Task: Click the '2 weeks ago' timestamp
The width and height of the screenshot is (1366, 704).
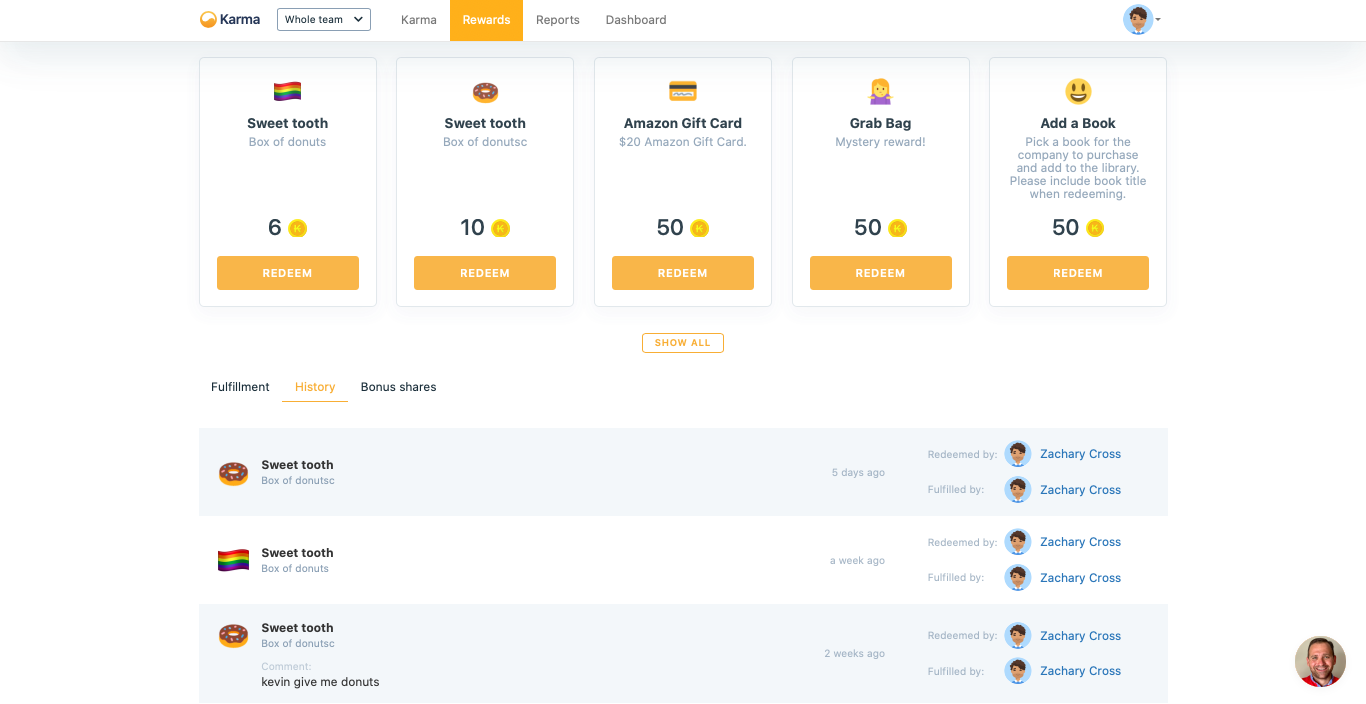Action: coord(854,654)
